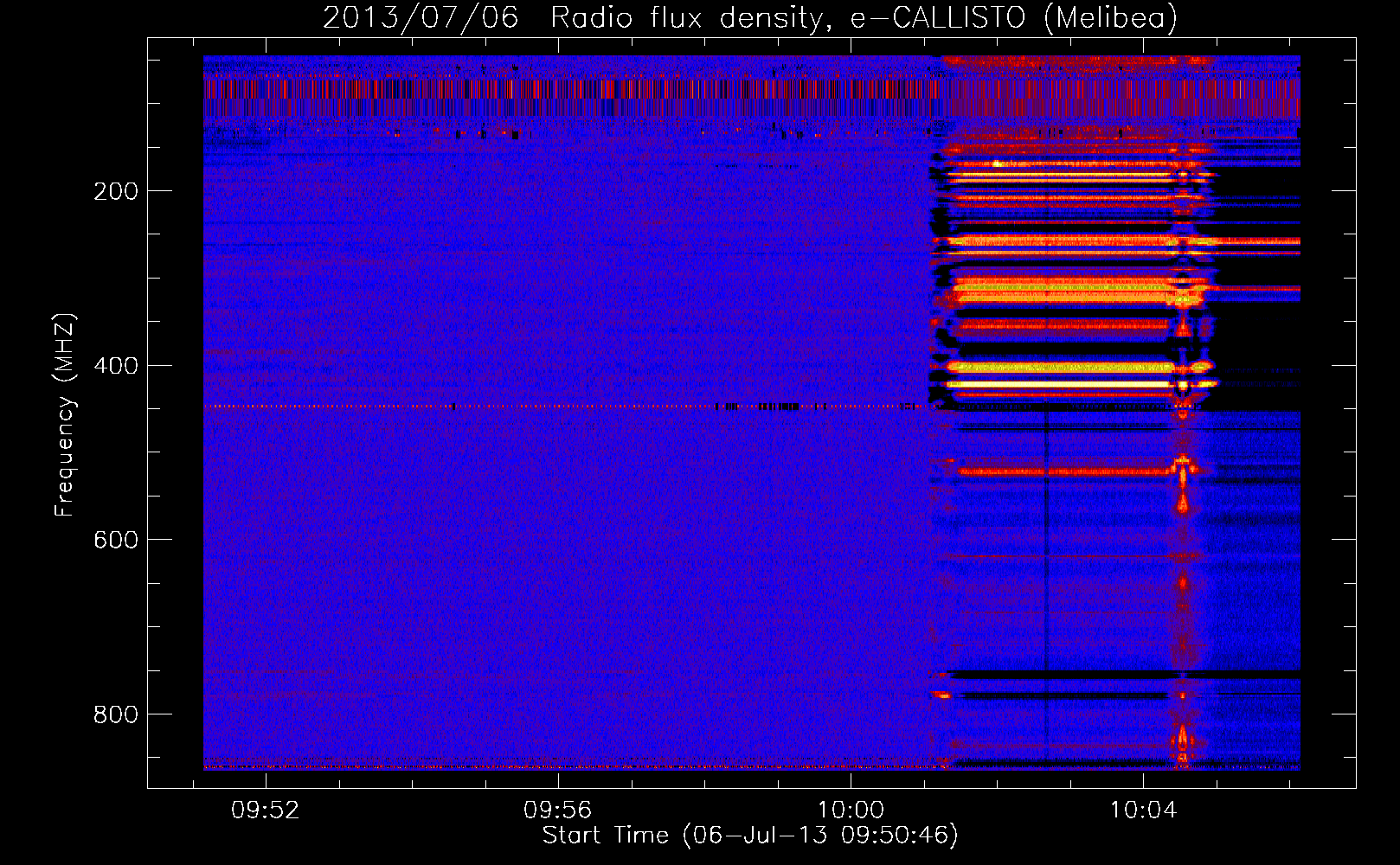Click the 200 frequency axis label
The width and height of the screenshot is (1400, 865).
116,191
